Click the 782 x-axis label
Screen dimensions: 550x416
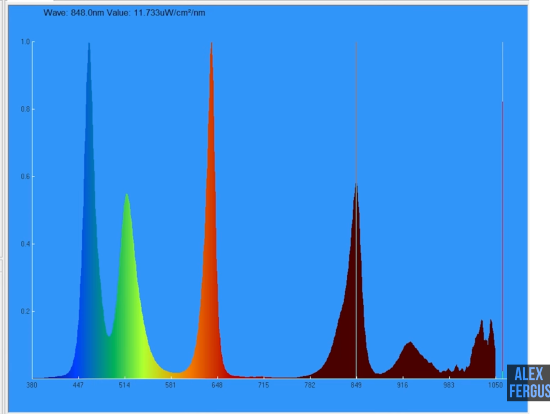310,385
